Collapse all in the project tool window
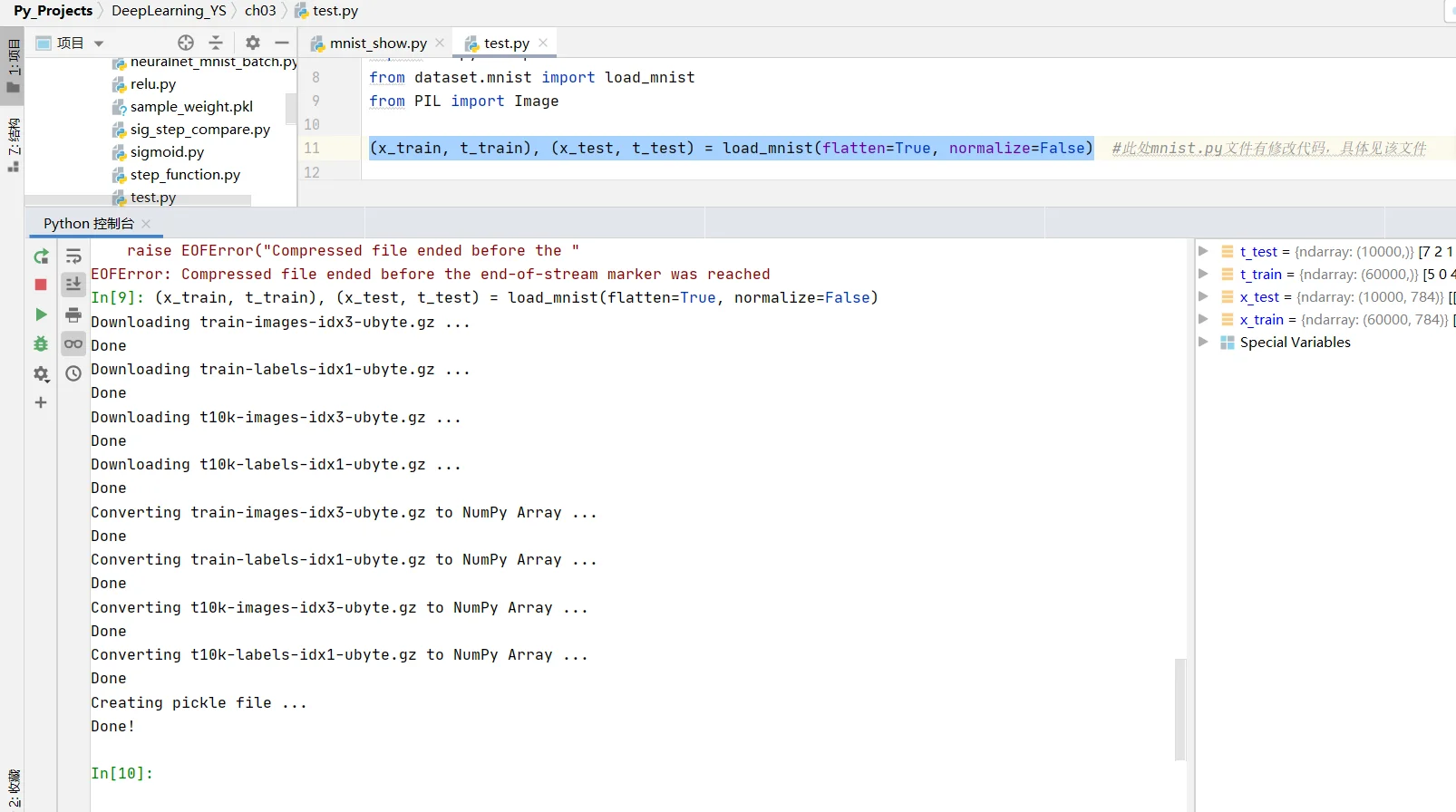The image size is (1456, 812). 216,43
